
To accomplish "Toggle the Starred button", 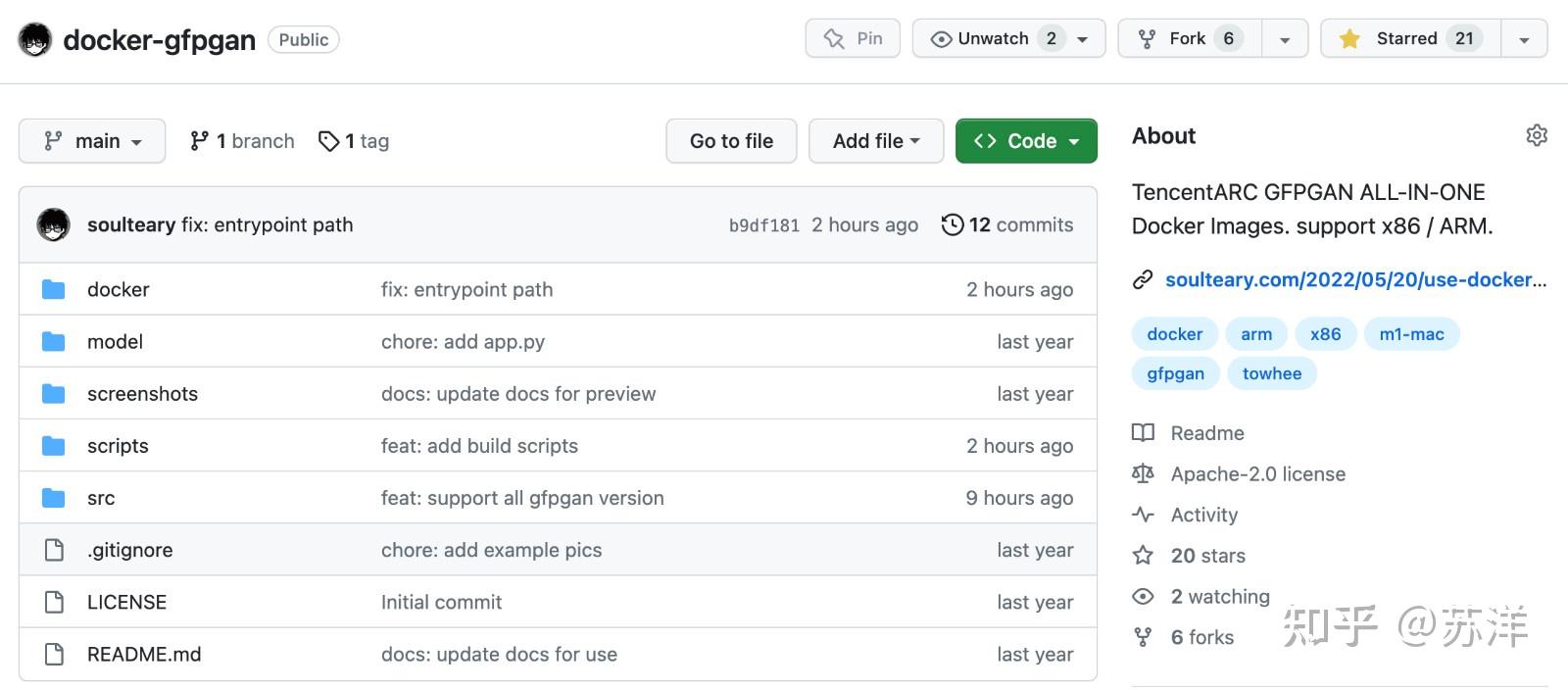I will click(1409, 39).
